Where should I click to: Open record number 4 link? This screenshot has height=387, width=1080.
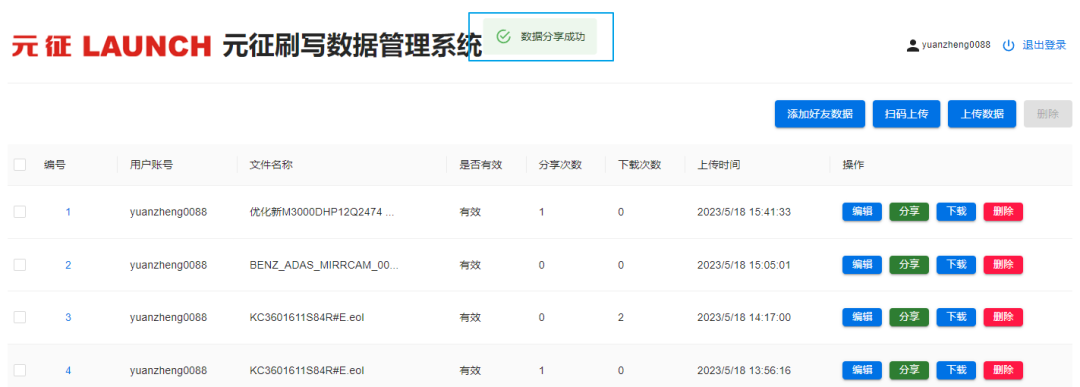click(x=68, y=370)
